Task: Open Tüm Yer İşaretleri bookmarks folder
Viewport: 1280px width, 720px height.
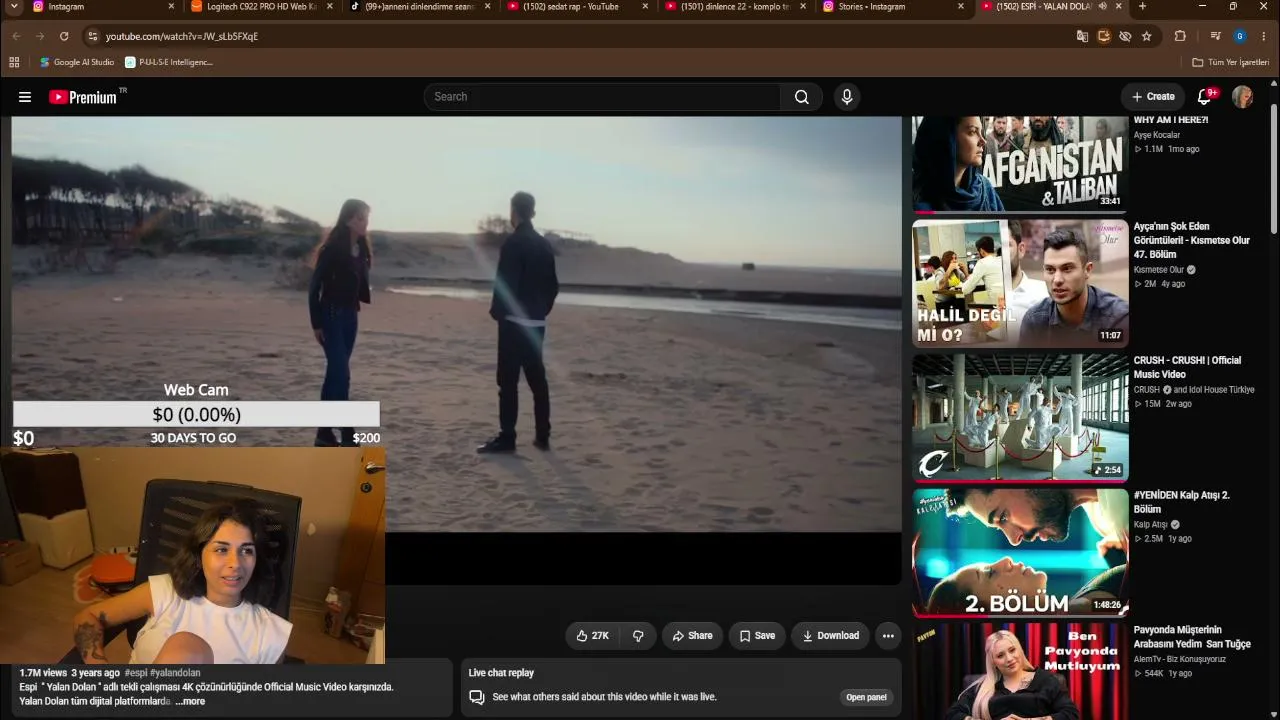Action: [x=1231, y=62]
